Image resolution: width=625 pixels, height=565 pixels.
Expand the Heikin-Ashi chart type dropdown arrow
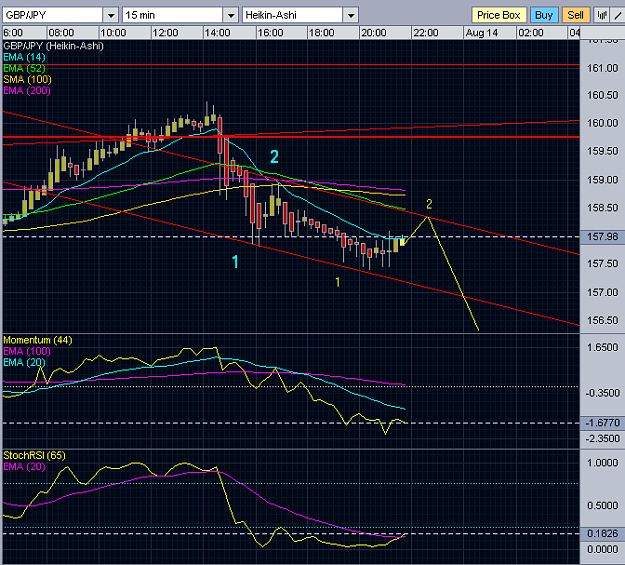click(351, 15)
